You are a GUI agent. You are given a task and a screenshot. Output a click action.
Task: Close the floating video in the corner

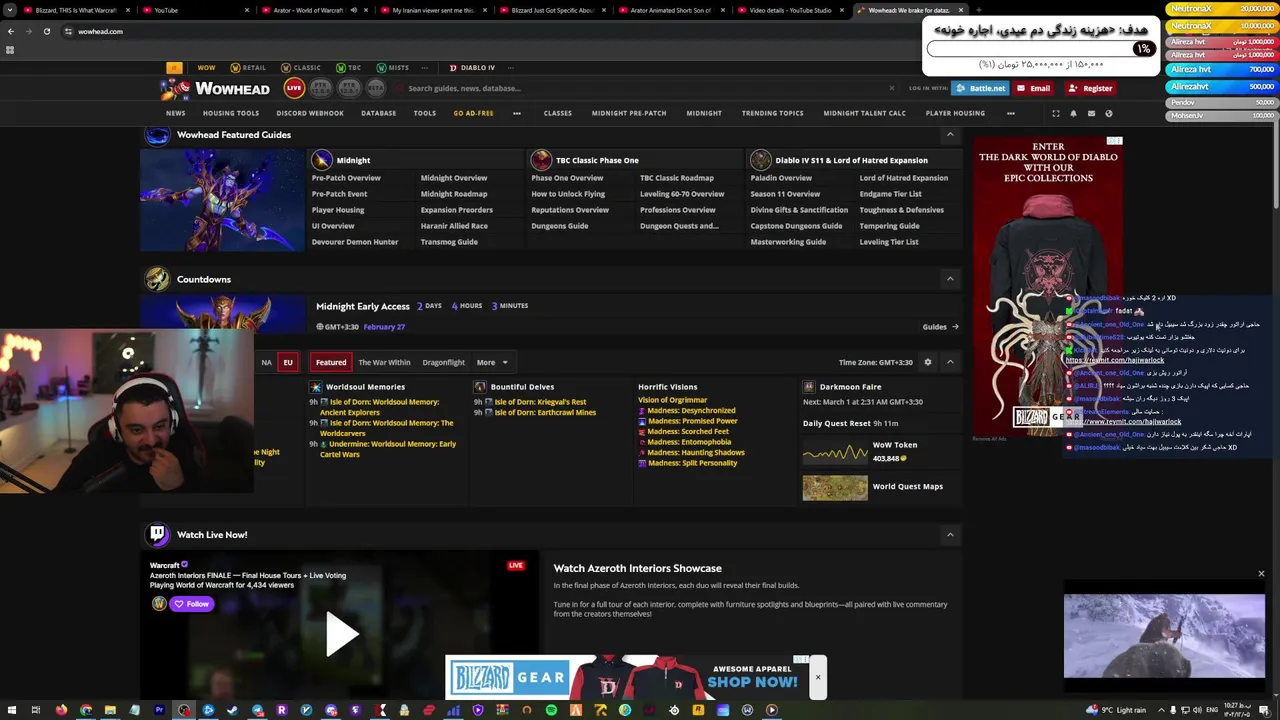pos(1261,574)
